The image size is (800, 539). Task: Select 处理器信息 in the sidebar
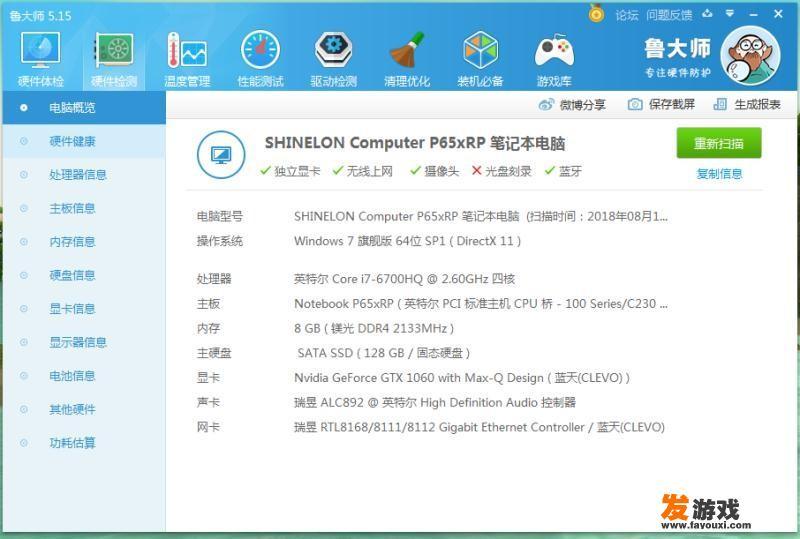pyautogui.click(x=84, y=175)
